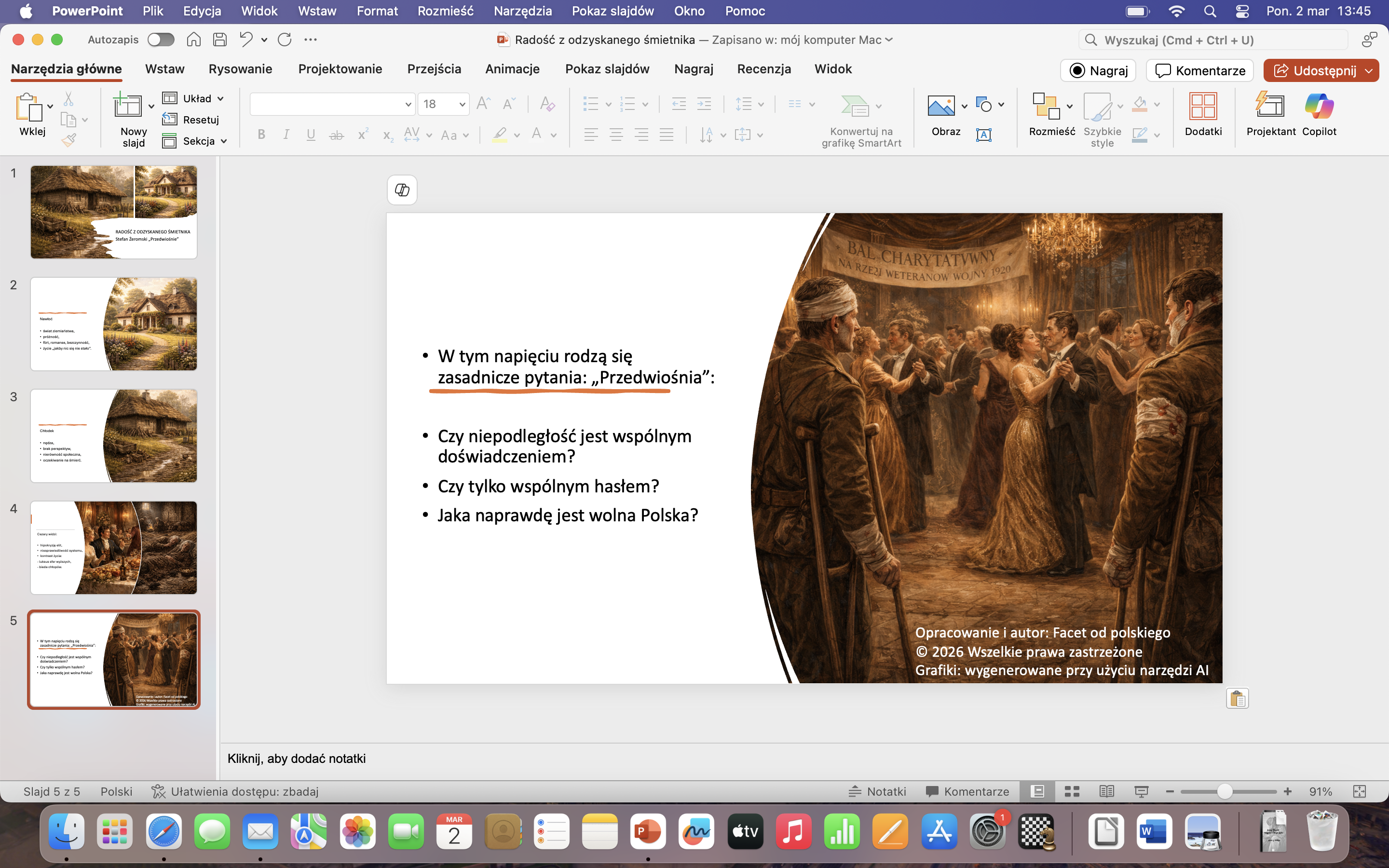Open the font size dropdown showing 18
Screen dimensions: 1389x868
(462, 105)
